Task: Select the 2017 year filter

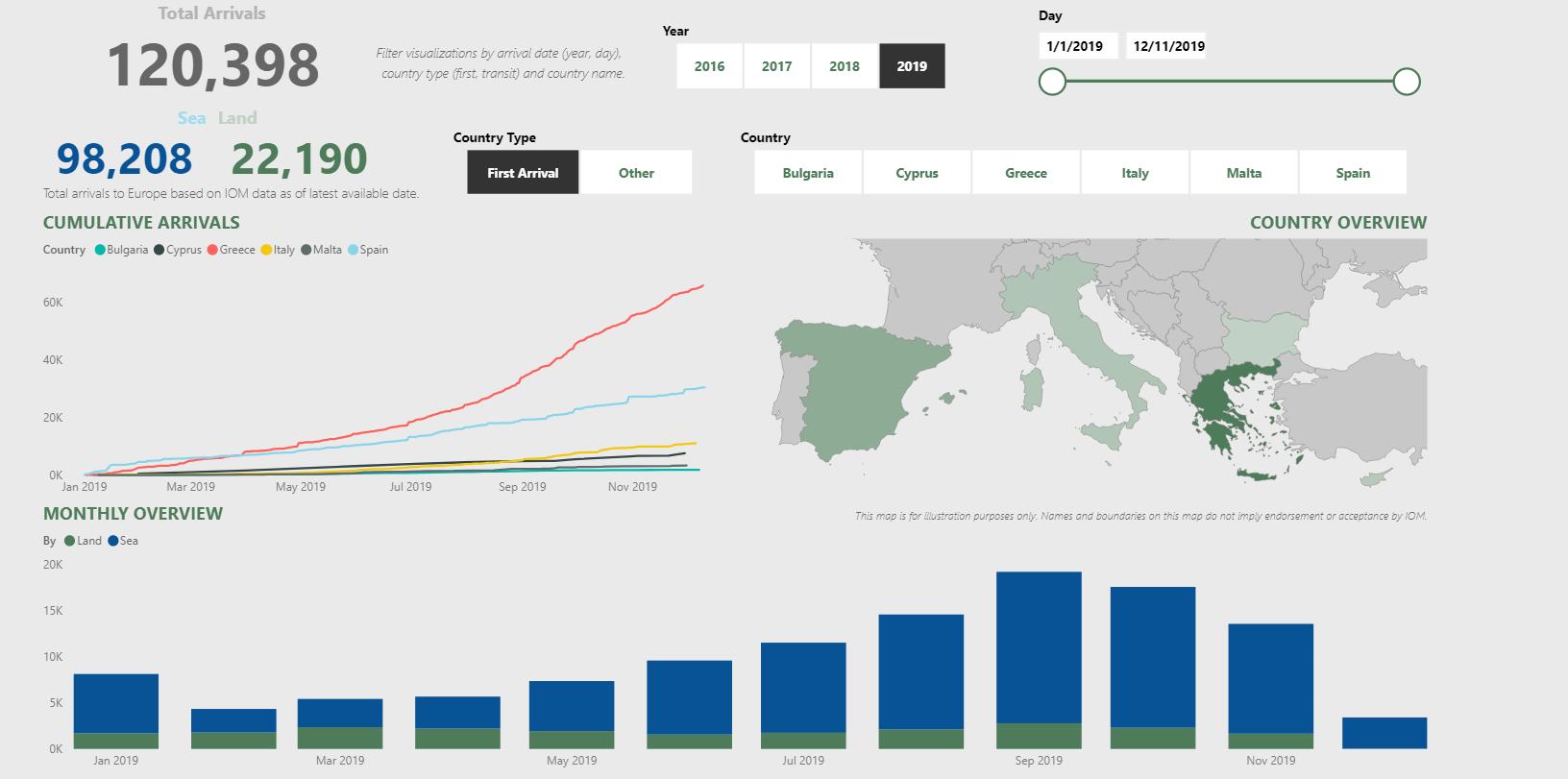Action: [776, 66]
